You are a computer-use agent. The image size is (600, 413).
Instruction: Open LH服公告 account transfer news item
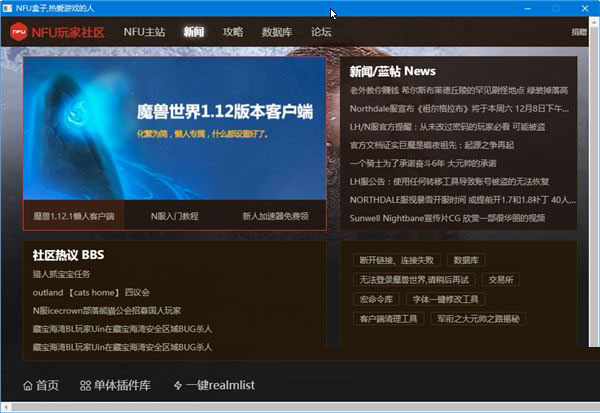tap(449, 181)
